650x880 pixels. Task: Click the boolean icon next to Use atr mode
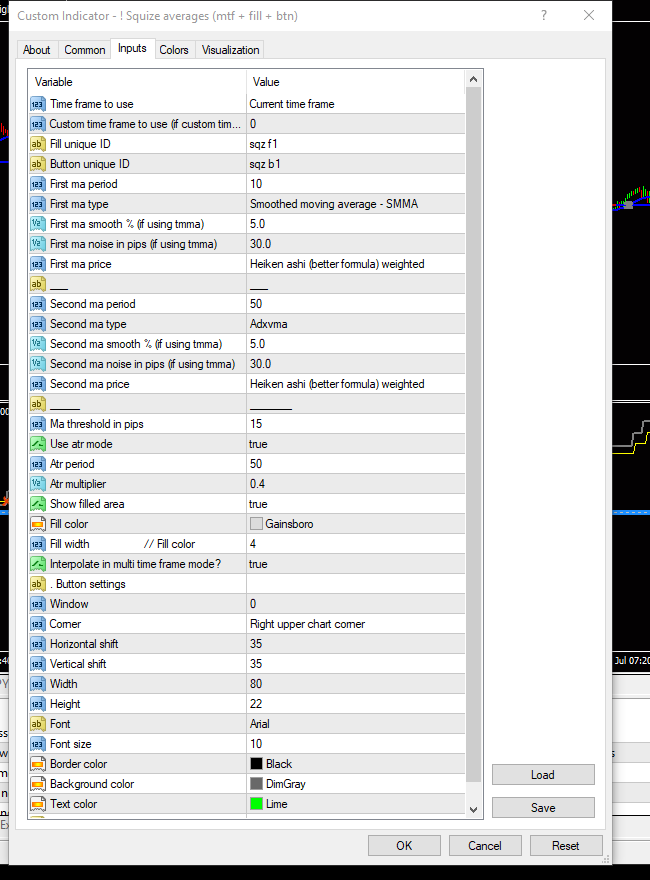point(38,444)
